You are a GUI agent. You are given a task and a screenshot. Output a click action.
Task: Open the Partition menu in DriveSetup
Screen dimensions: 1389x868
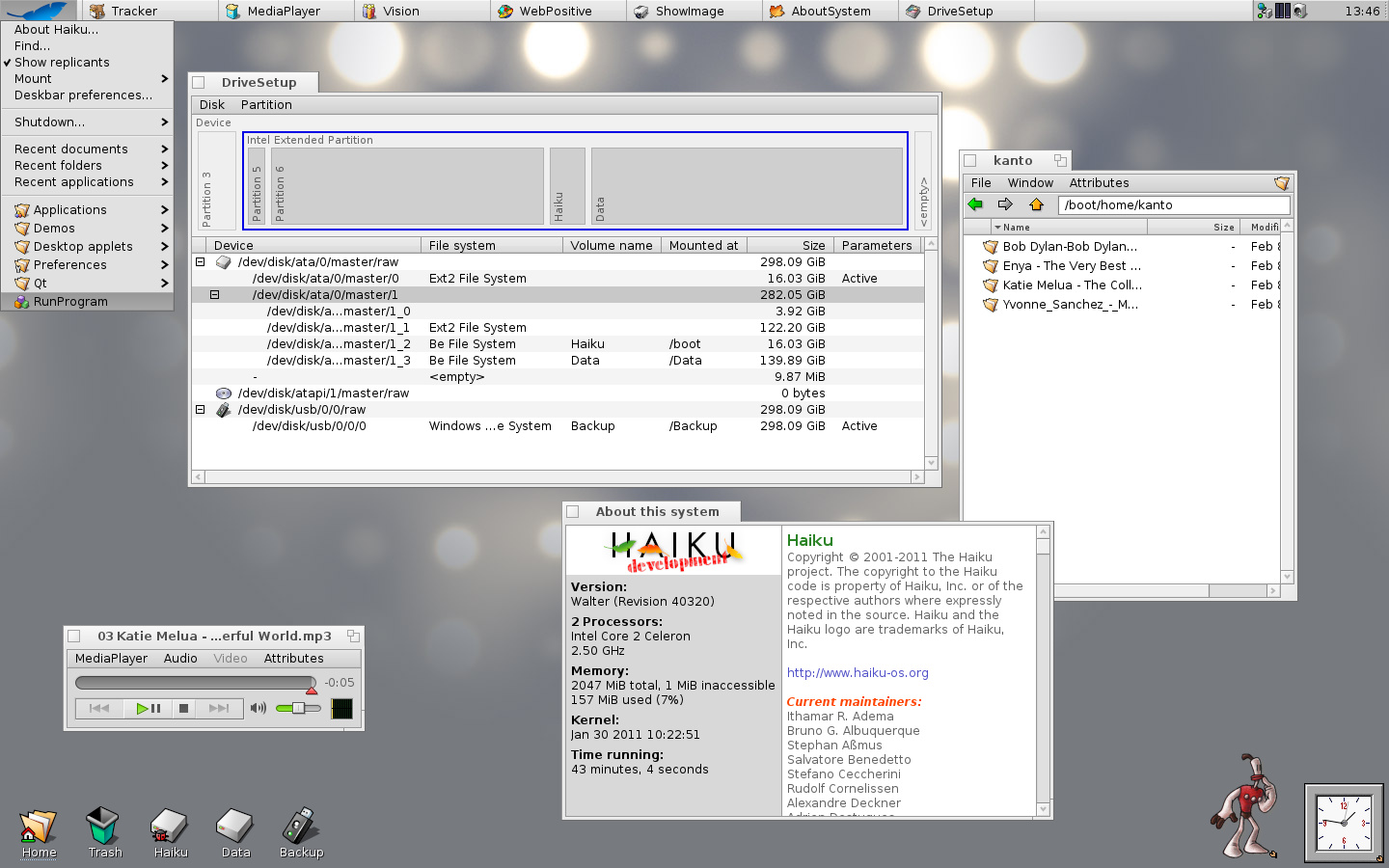pyautogui.click(x=266, y=104)
